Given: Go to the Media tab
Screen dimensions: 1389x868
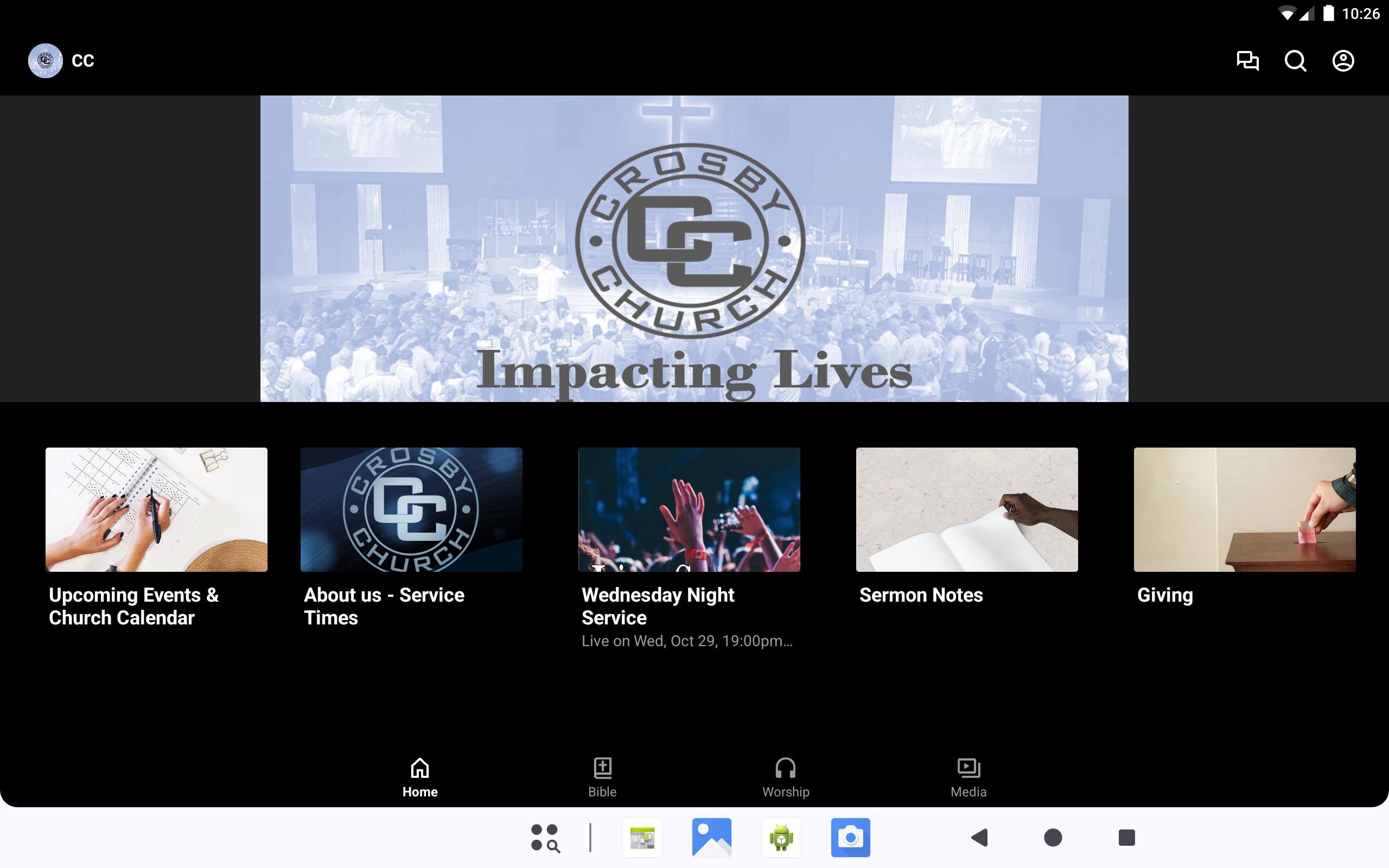Looking at the screenshot, I should click(x=969, y=777).
